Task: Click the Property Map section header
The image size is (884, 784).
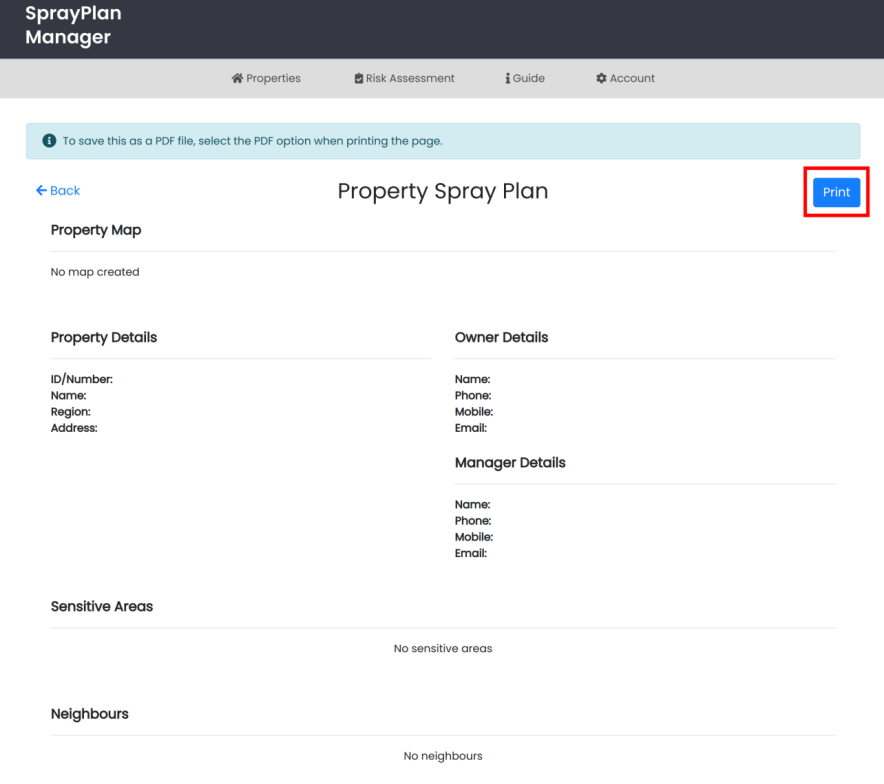Action: pyautogui.click(x=96, y=230)
